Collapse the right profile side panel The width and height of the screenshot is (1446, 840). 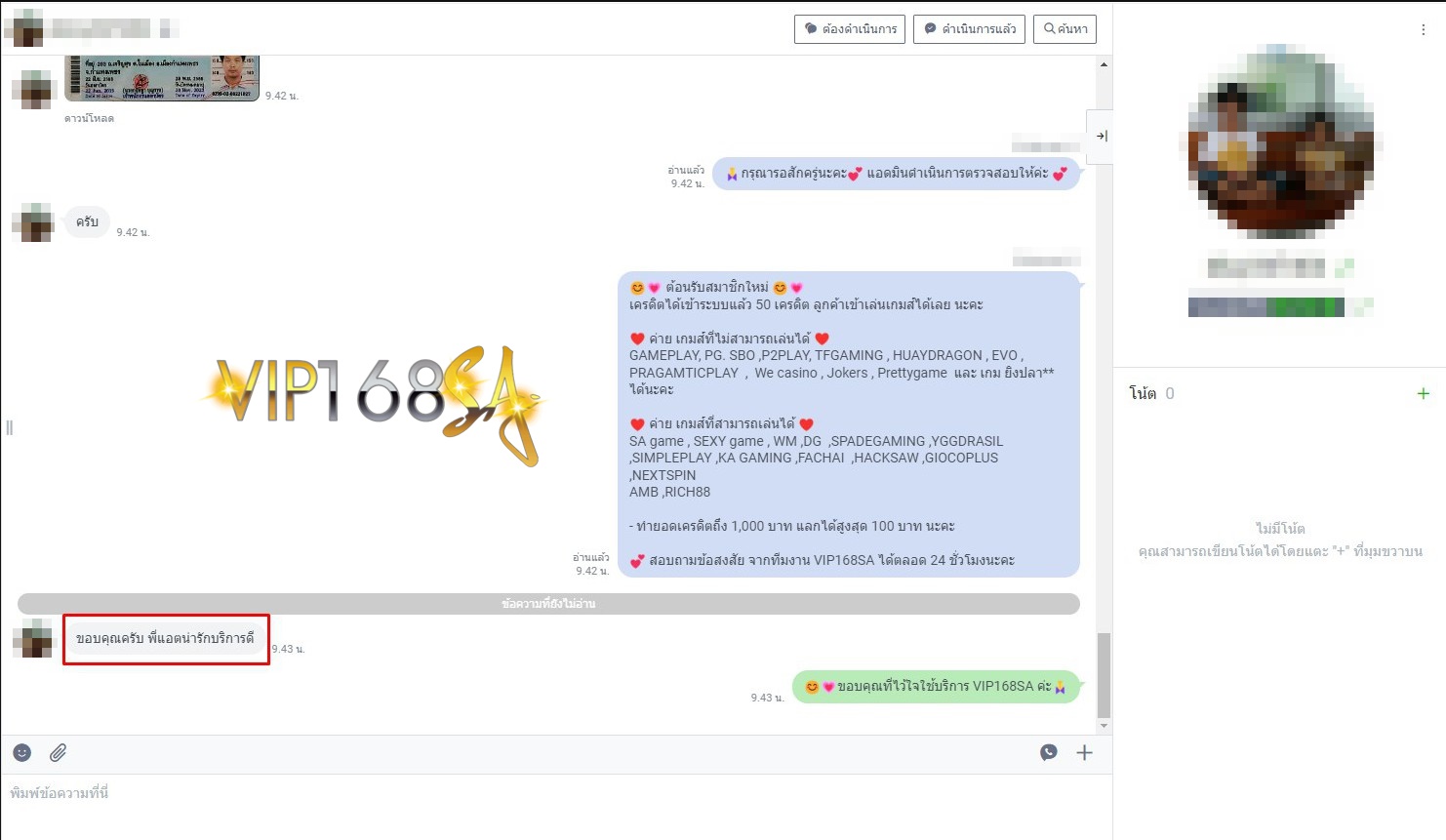1101,137
